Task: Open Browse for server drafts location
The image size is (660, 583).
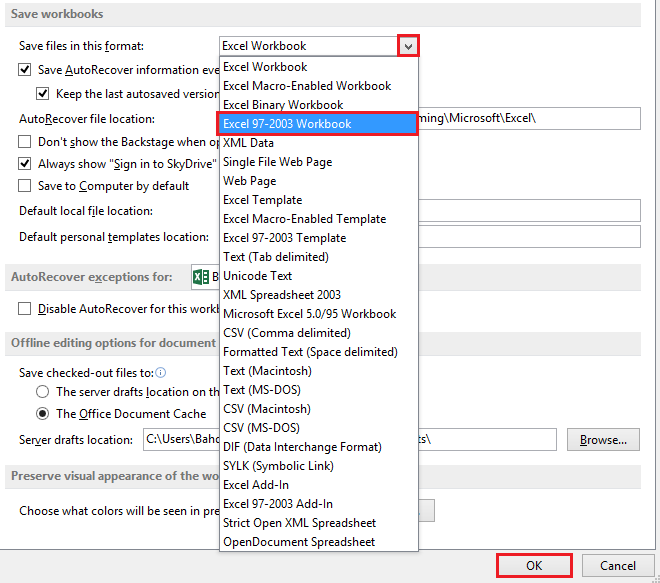Action: (603, 440)
